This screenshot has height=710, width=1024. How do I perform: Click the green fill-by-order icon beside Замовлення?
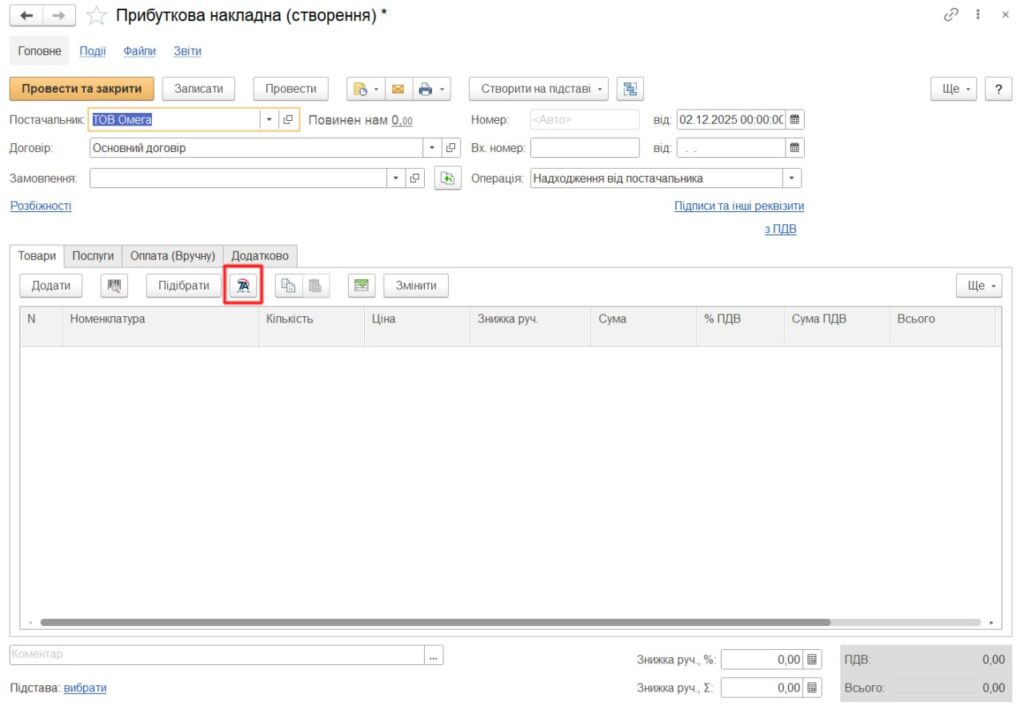click(447, 179)
